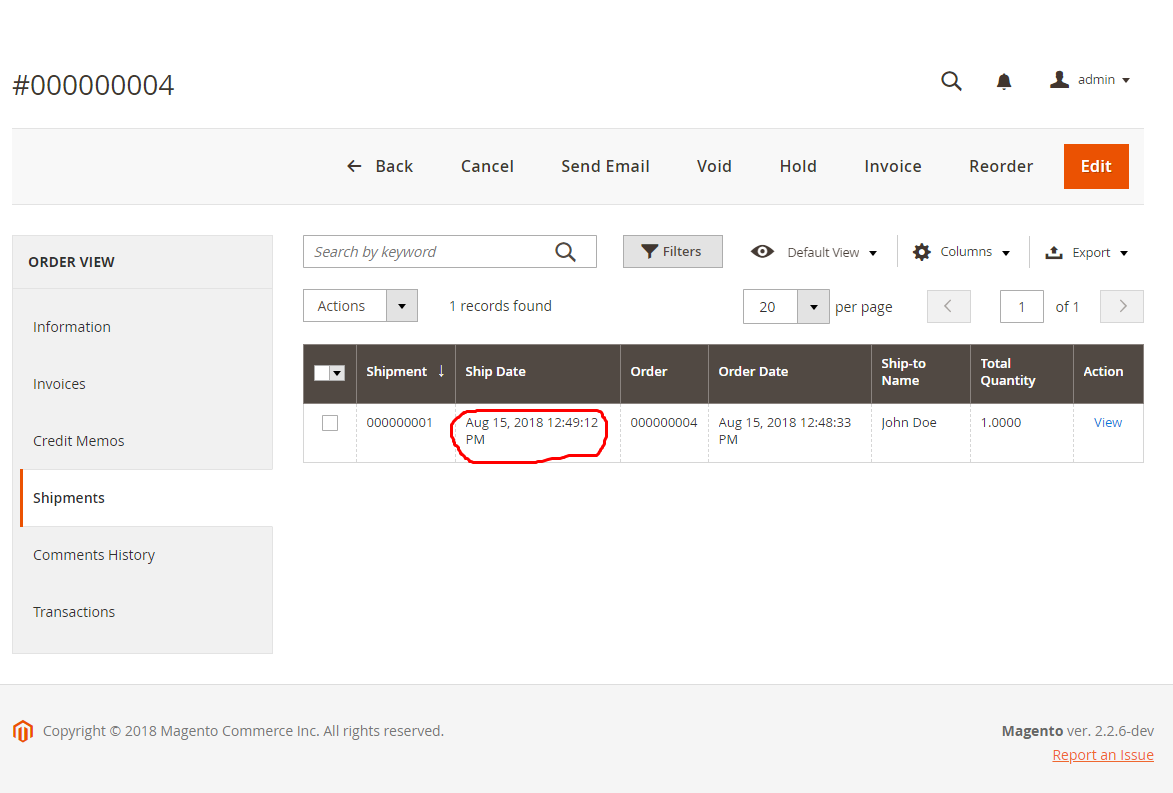Screen dimensions: 1173x793
Task: Select the shipment row checkbox
Action: click(330, 422)
